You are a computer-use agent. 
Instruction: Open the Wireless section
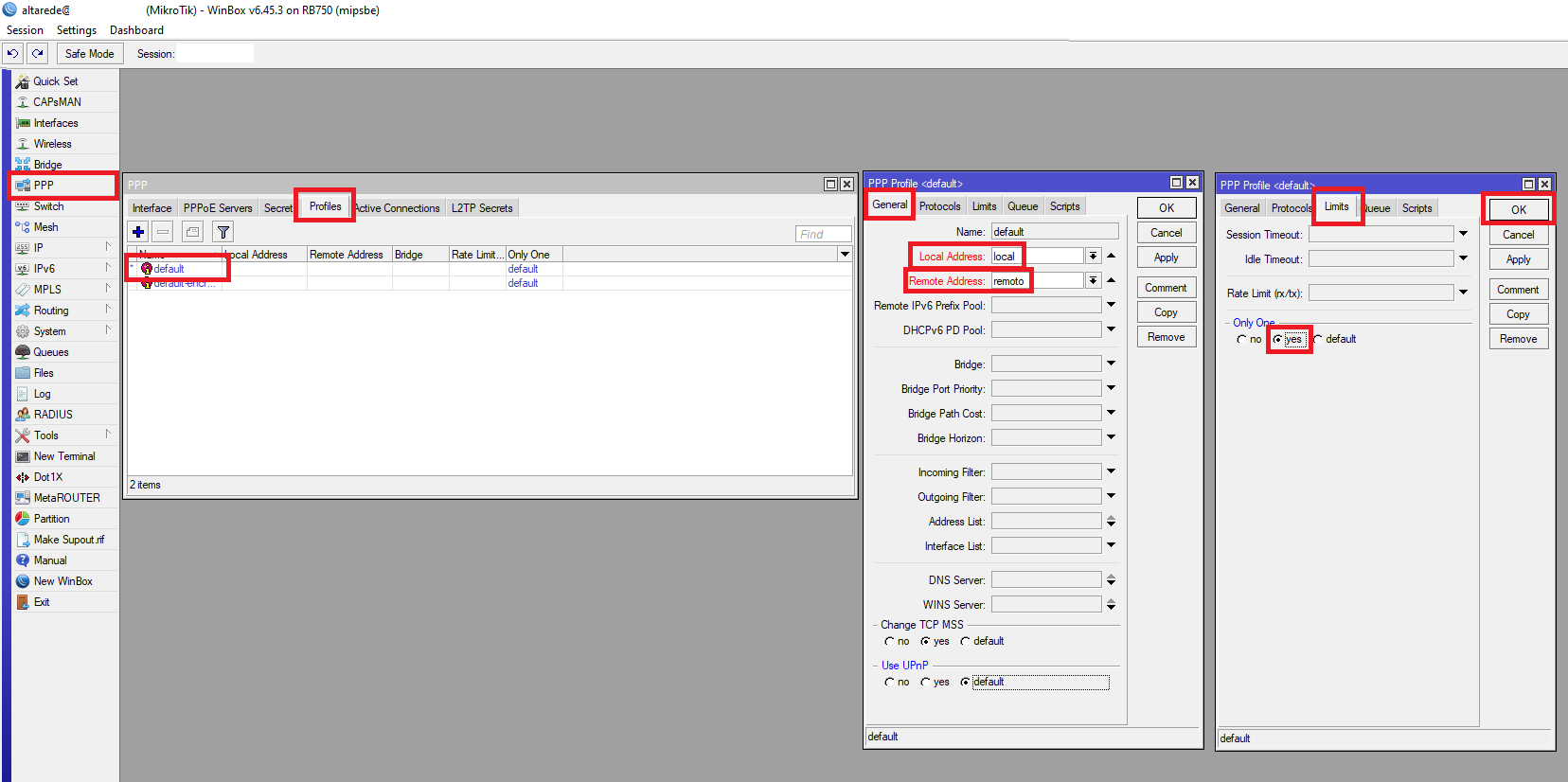tap(52, 144)
